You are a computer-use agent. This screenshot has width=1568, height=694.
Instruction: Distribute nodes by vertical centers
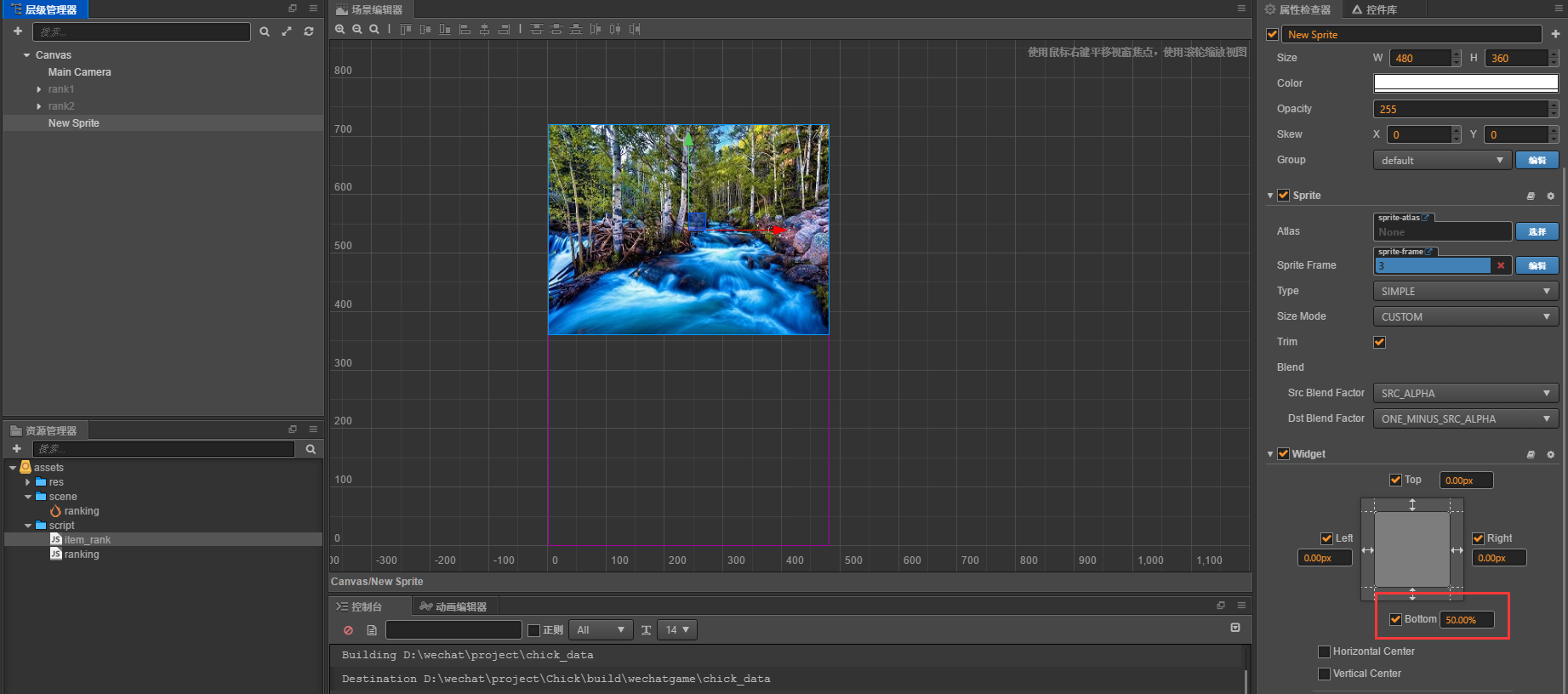click(x=556, y=29)
